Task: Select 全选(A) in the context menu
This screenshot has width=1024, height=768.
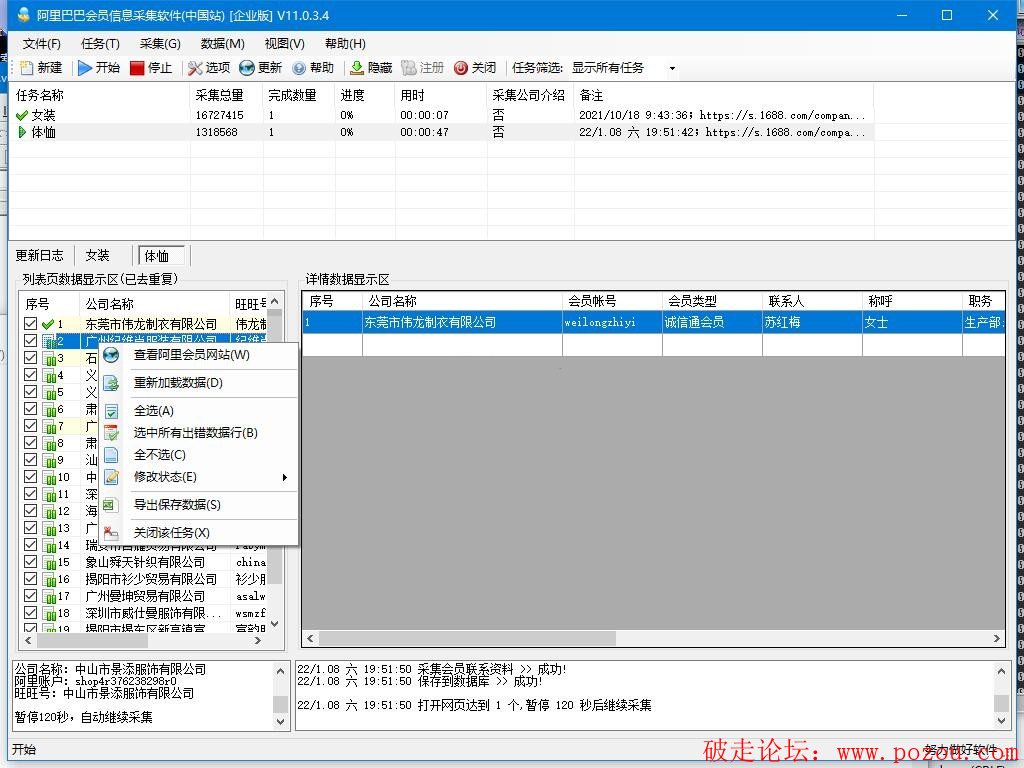Action: click(153, 411)
